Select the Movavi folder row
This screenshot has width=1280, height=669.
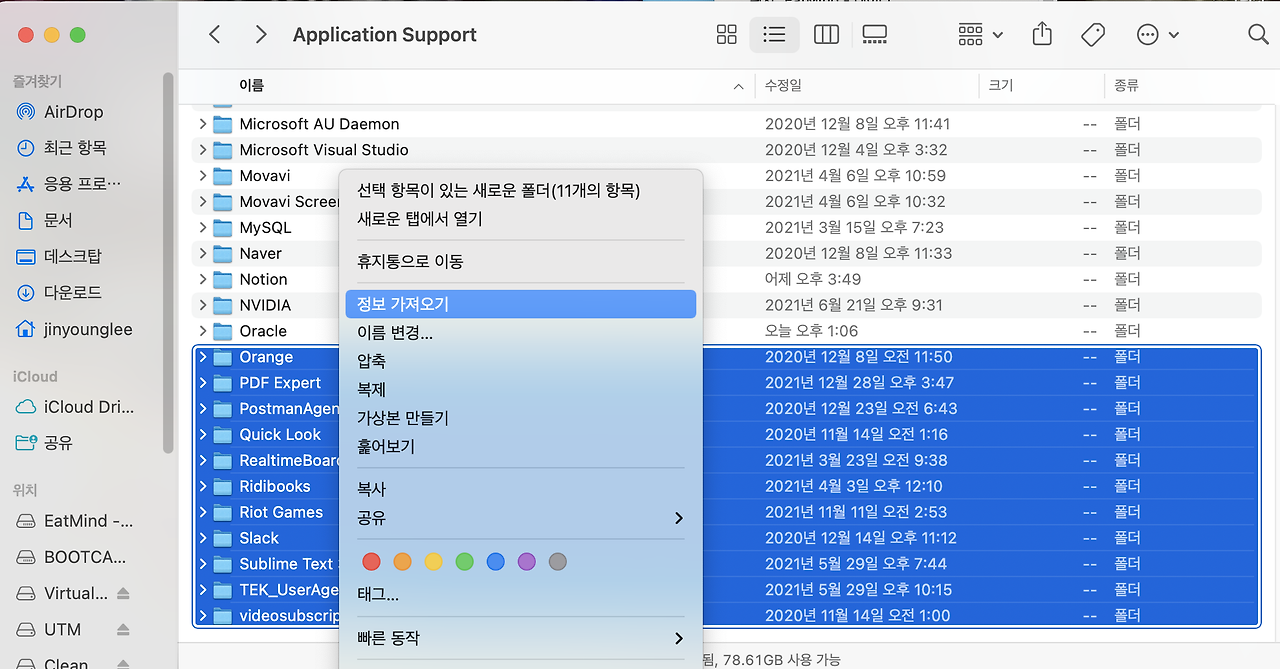[x=727, y=176]
